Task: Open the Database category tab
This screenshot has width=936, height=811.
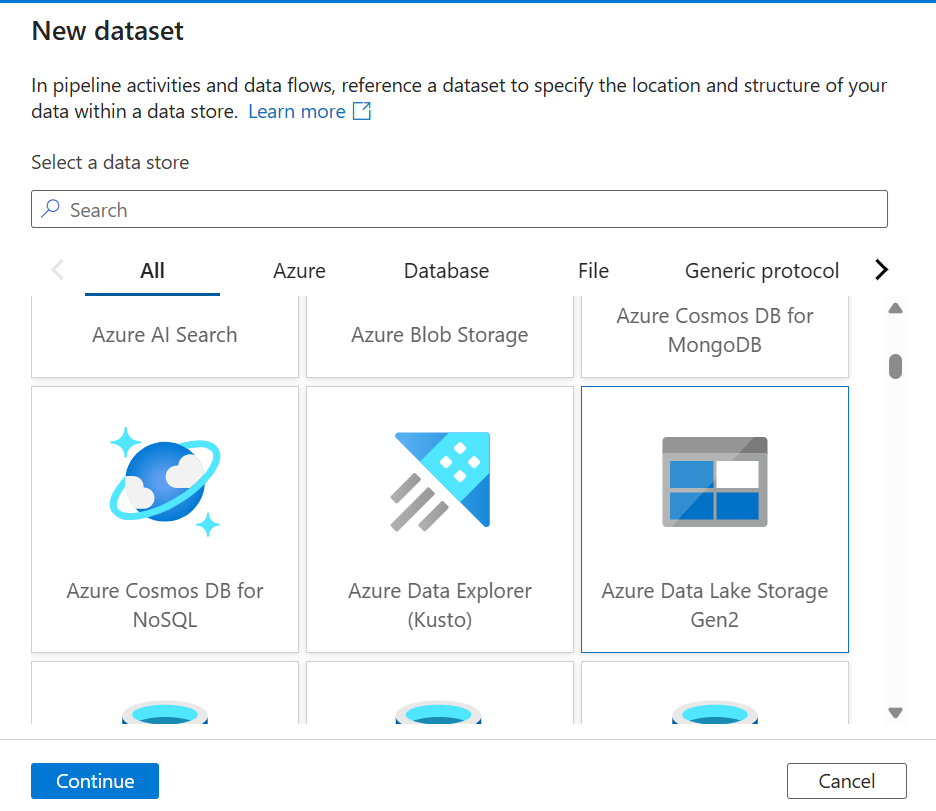Action: click(446, 270)
